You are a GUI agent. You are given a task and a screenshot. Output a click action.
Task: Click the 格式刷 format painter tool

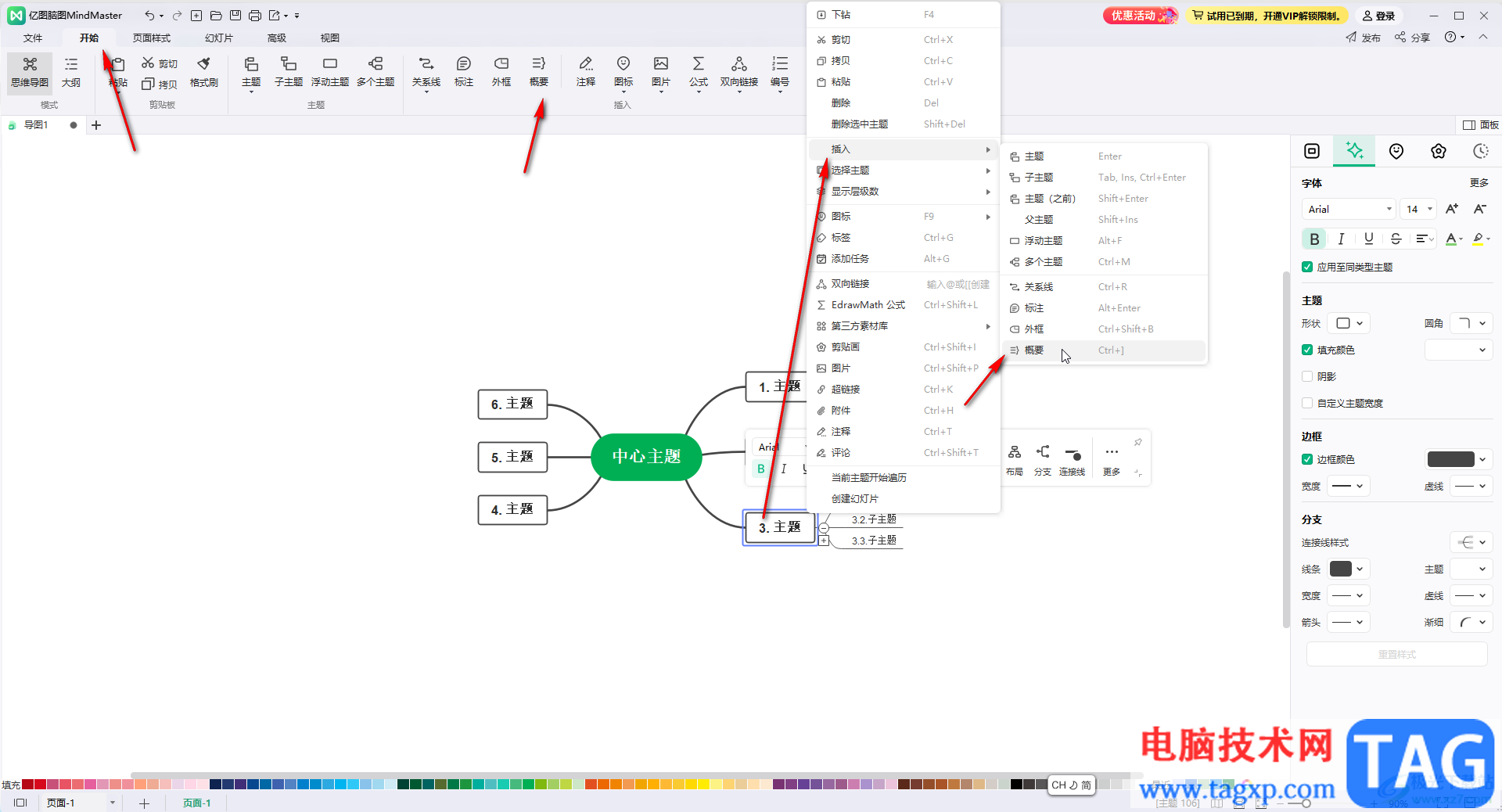204,71
